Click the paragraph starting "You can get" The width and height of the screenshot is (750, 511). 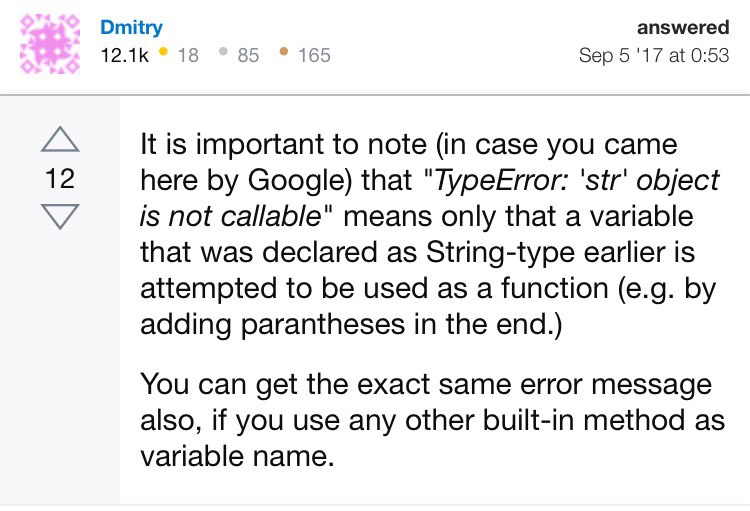432,418
